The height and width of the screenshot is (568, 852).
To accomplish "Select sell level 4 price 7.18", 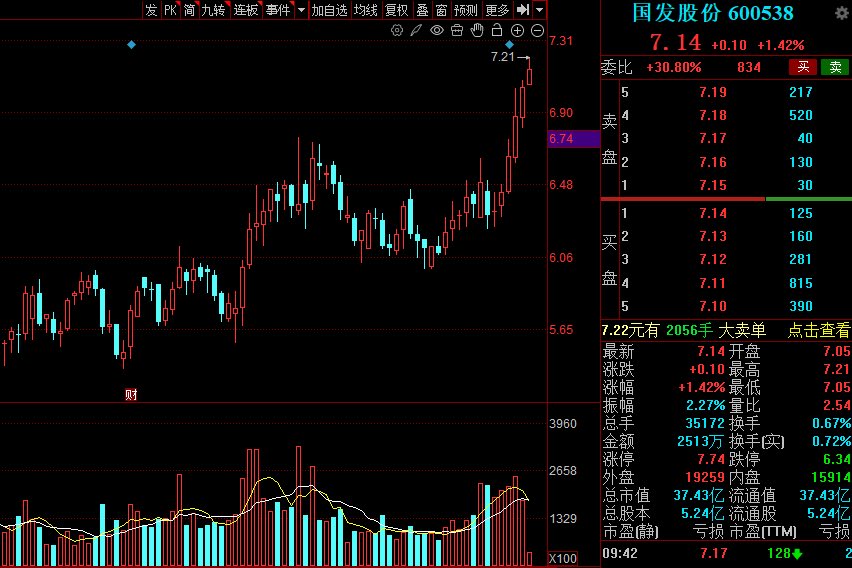I will [712, 115].
